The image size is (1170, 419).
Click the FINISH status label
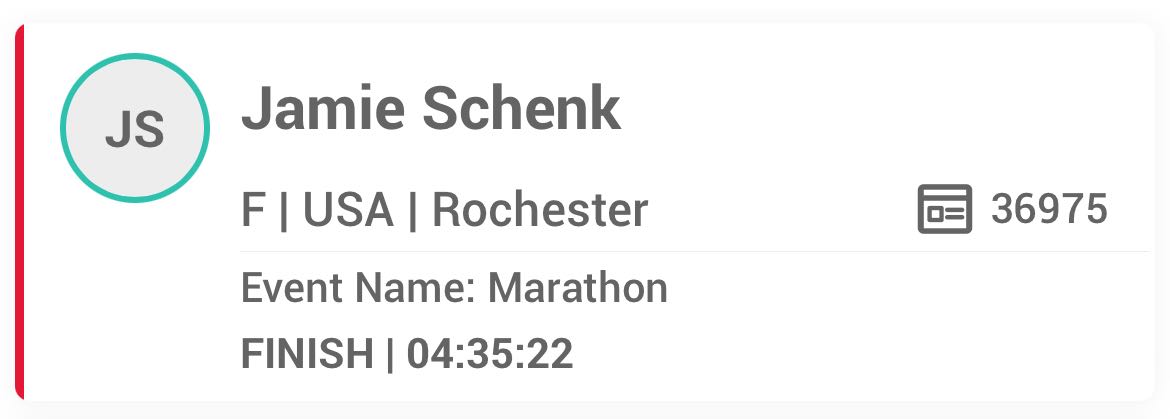(x=307, y=353)
